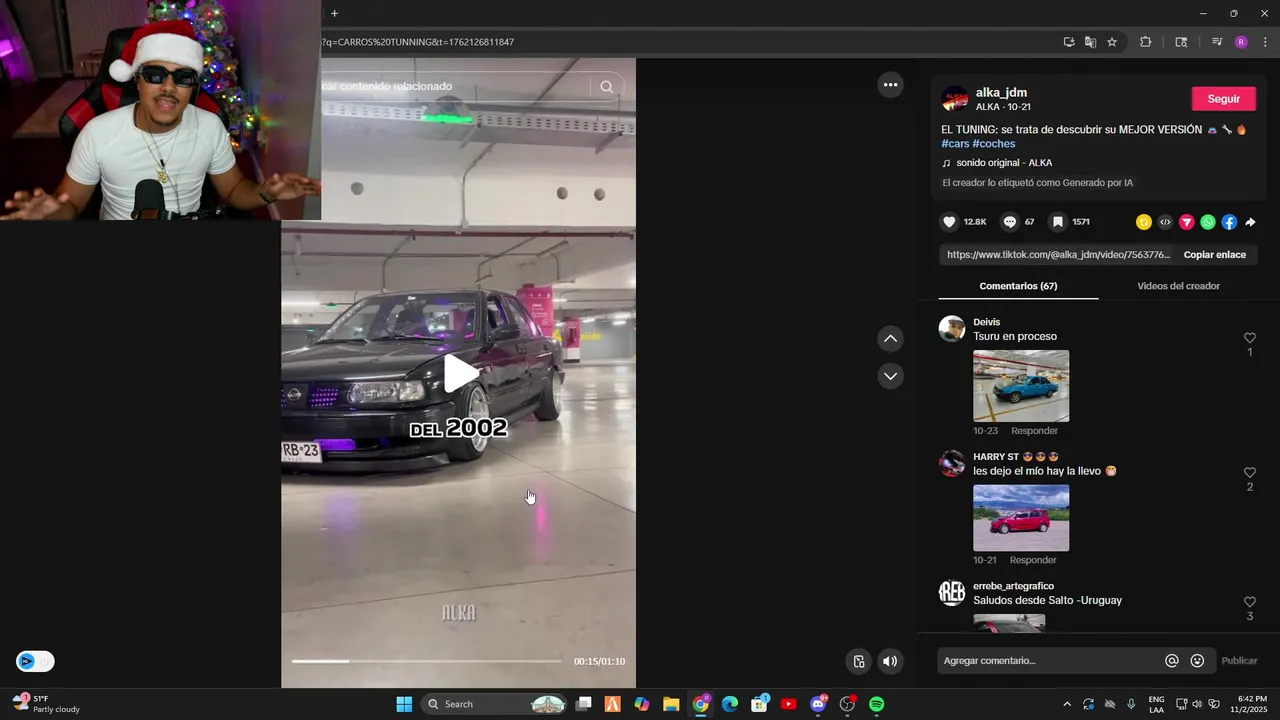
Task: Show hidden system tray icons chevron
Action: (x=1067, y=704)
